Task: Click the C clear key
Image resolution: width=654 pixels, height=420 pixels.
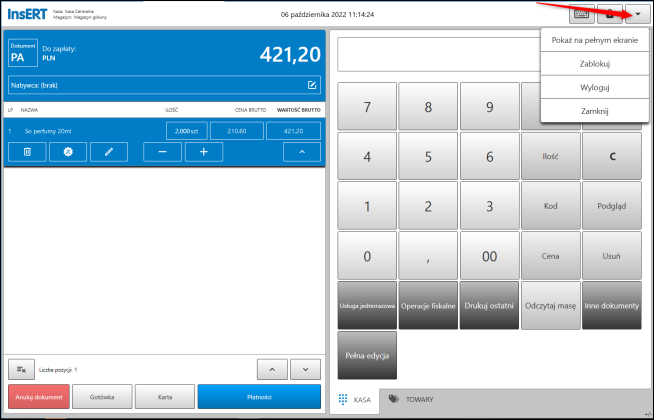Action: coord(612,156)
